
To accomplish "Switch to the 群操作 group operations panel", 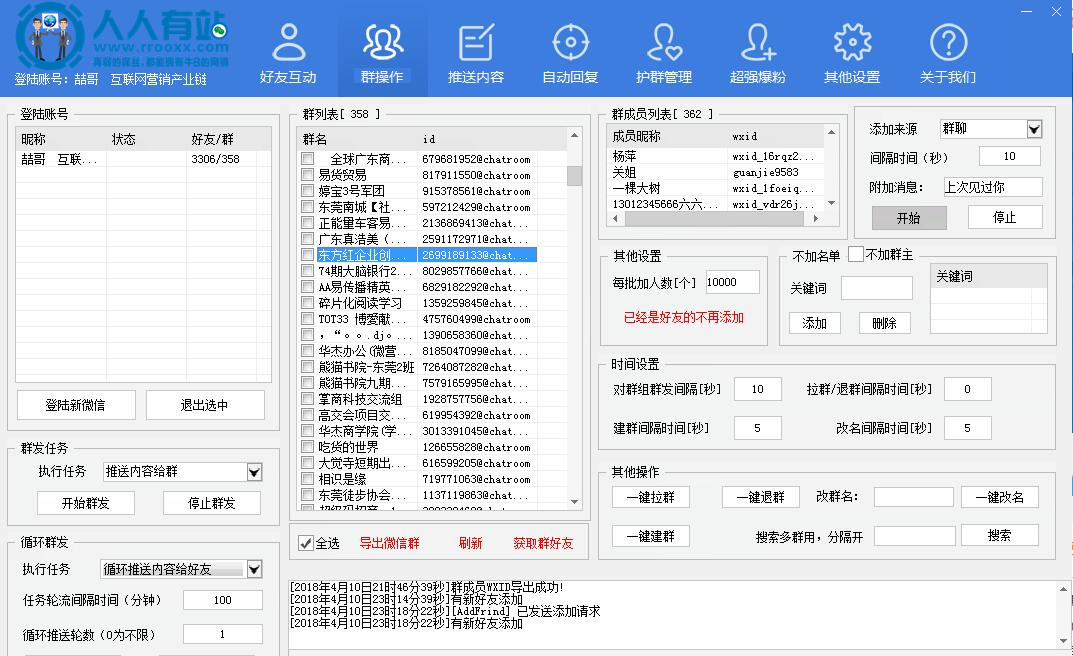I will point(383,52).
